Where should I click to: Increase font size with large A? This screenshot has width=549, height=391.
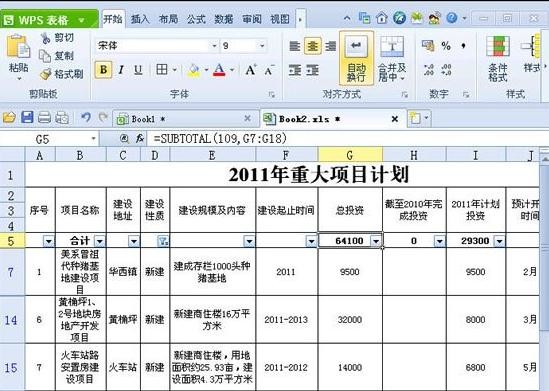251,70
